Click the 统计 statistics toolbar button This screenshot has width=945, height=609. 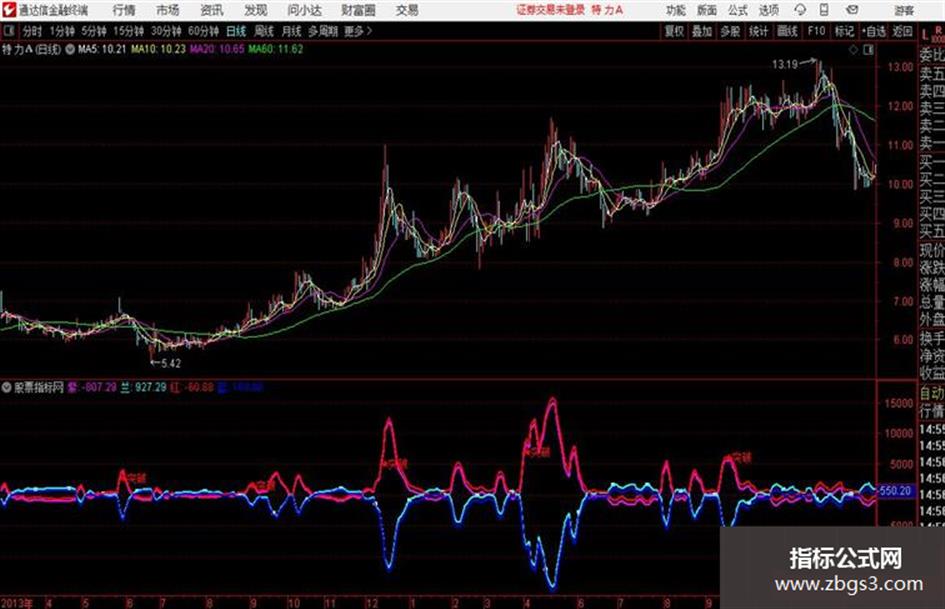coord(759,31)
